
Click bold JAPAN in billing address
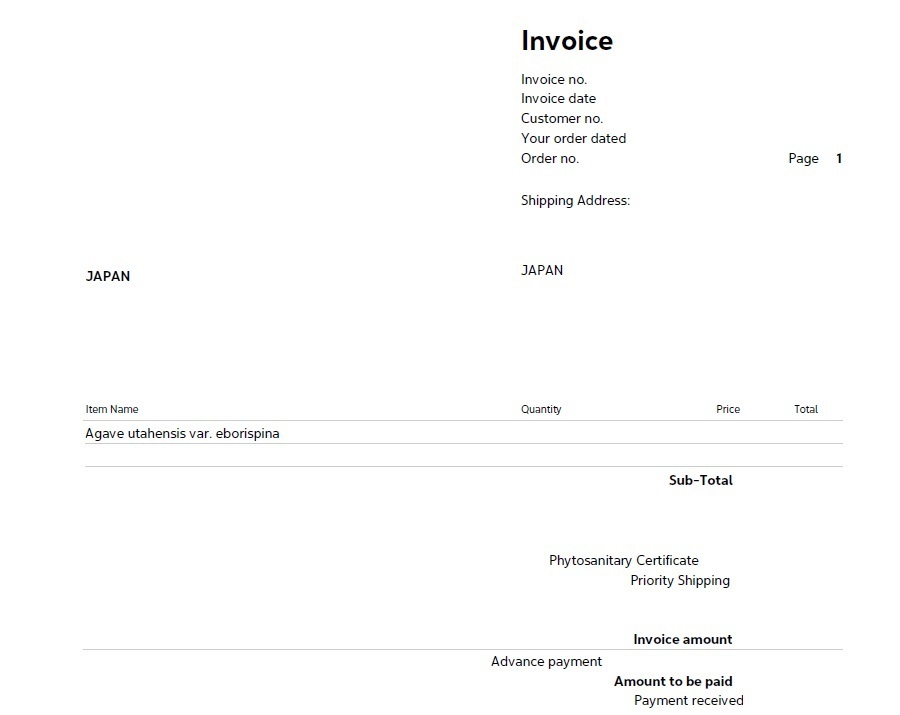[108, 277]
